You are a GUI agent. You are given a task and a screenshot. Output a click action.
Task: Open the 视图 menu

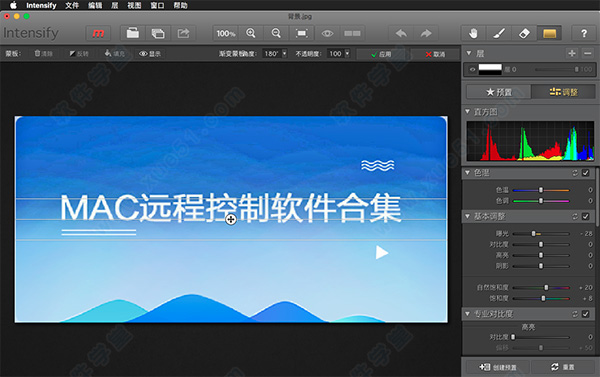(134, 5)
